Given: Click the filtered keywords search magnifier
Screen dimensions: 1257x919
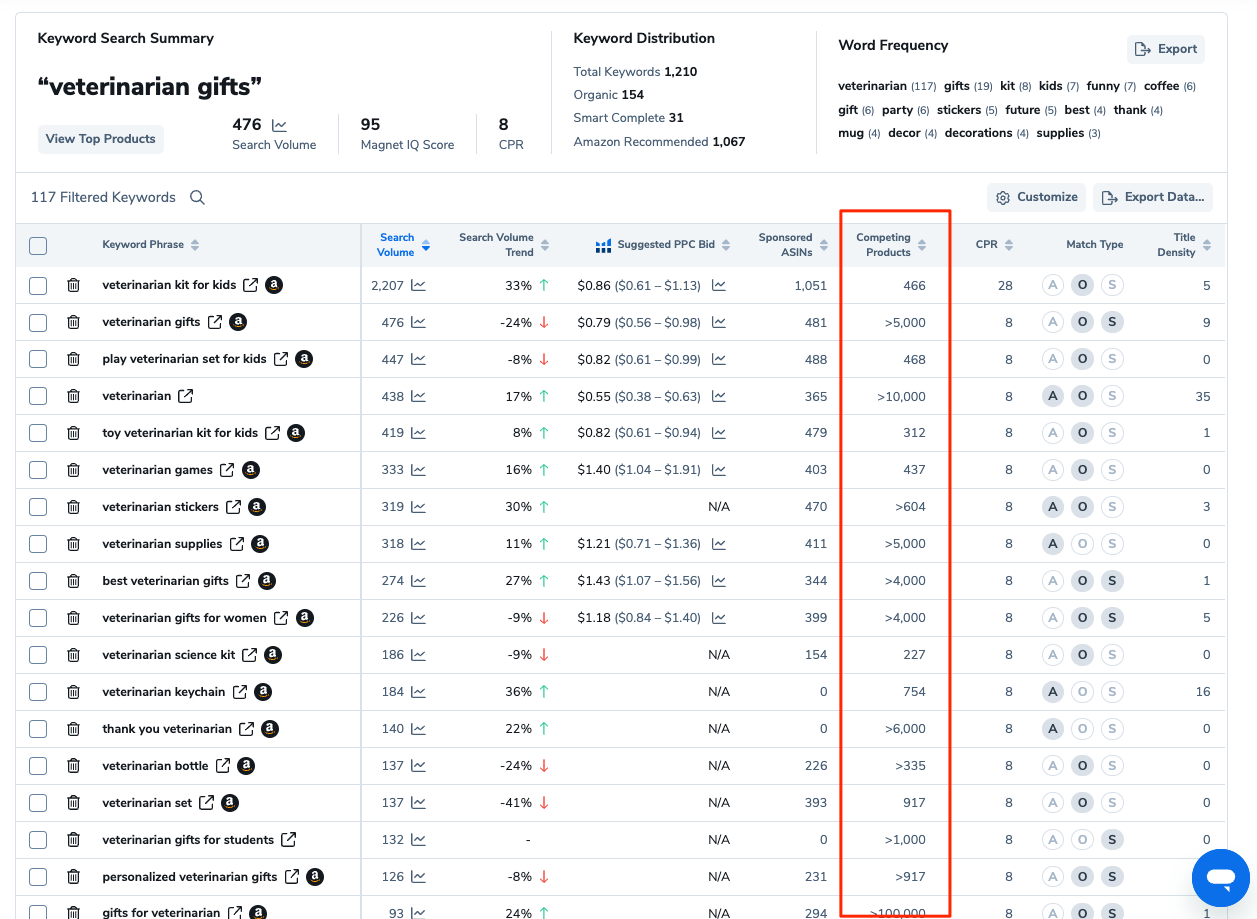Looking at the screenshot, I should 197,198.
